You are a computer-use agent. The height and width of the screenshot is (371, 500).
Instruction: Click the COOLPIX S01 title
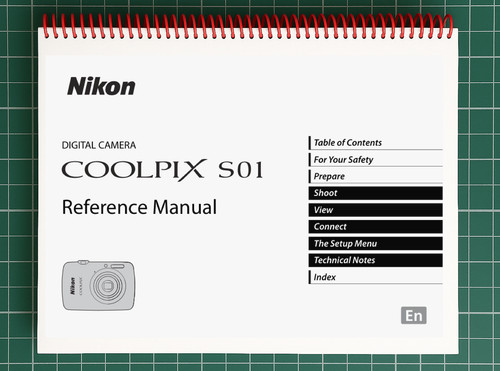[x=163, y=170]
